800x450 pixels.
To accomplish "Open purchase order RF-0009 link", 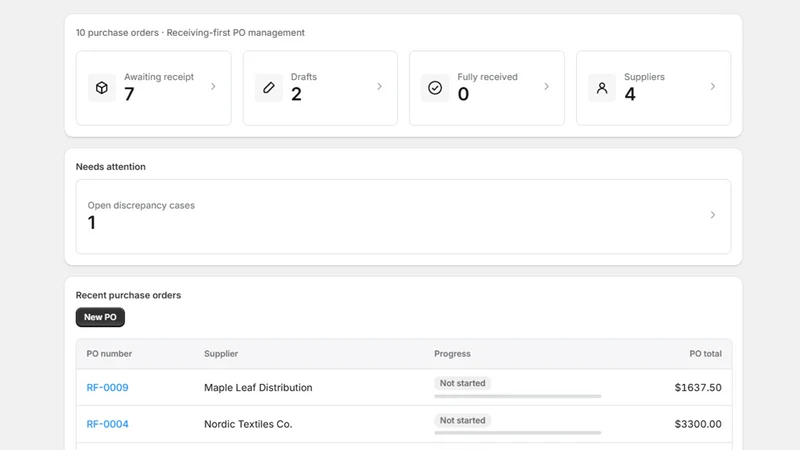I will [x=107, y=387].
